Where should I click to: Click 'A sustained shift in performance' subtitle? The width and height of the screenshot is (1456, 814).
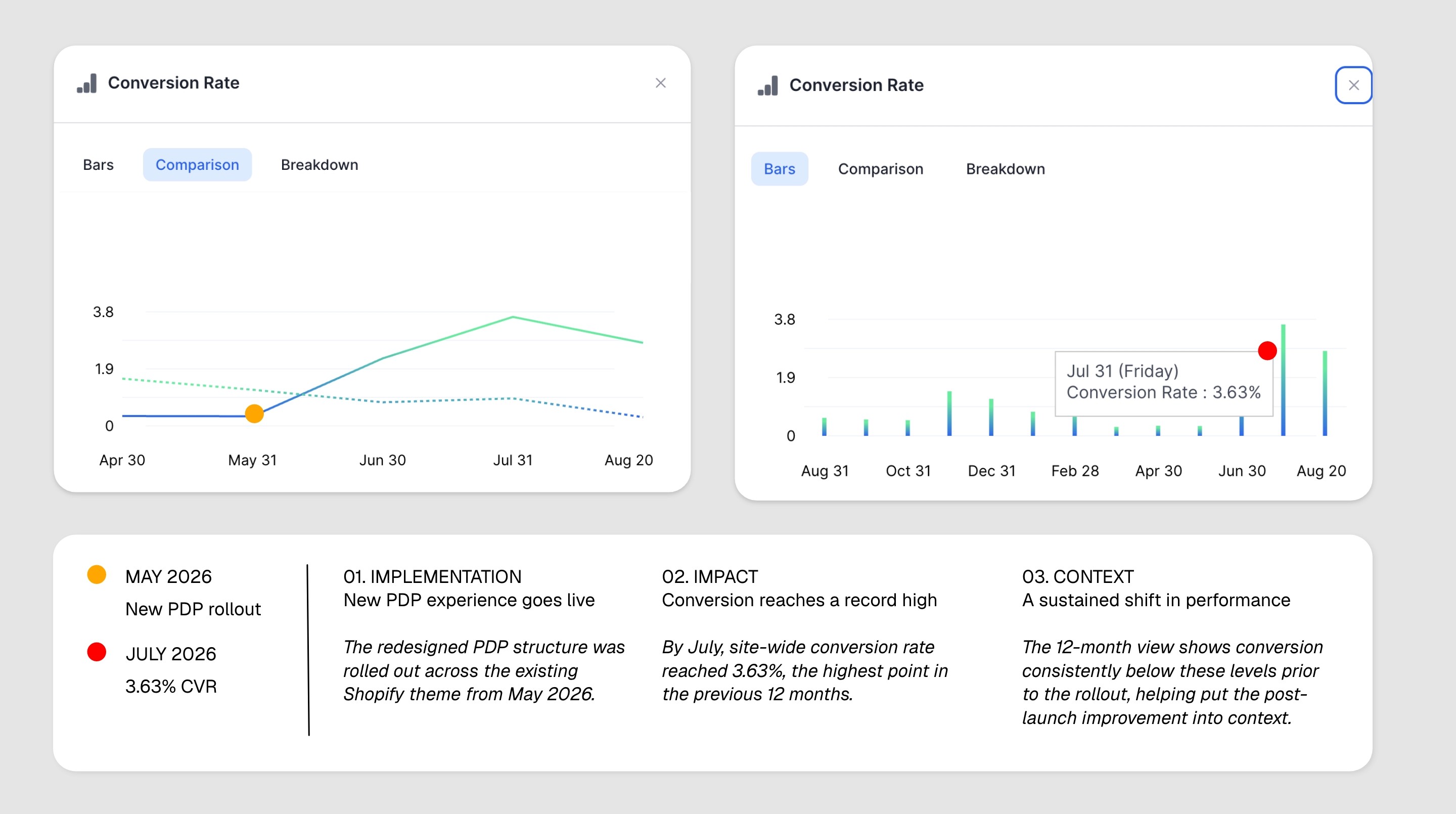pyautogui.click(x=1156, y=600)
